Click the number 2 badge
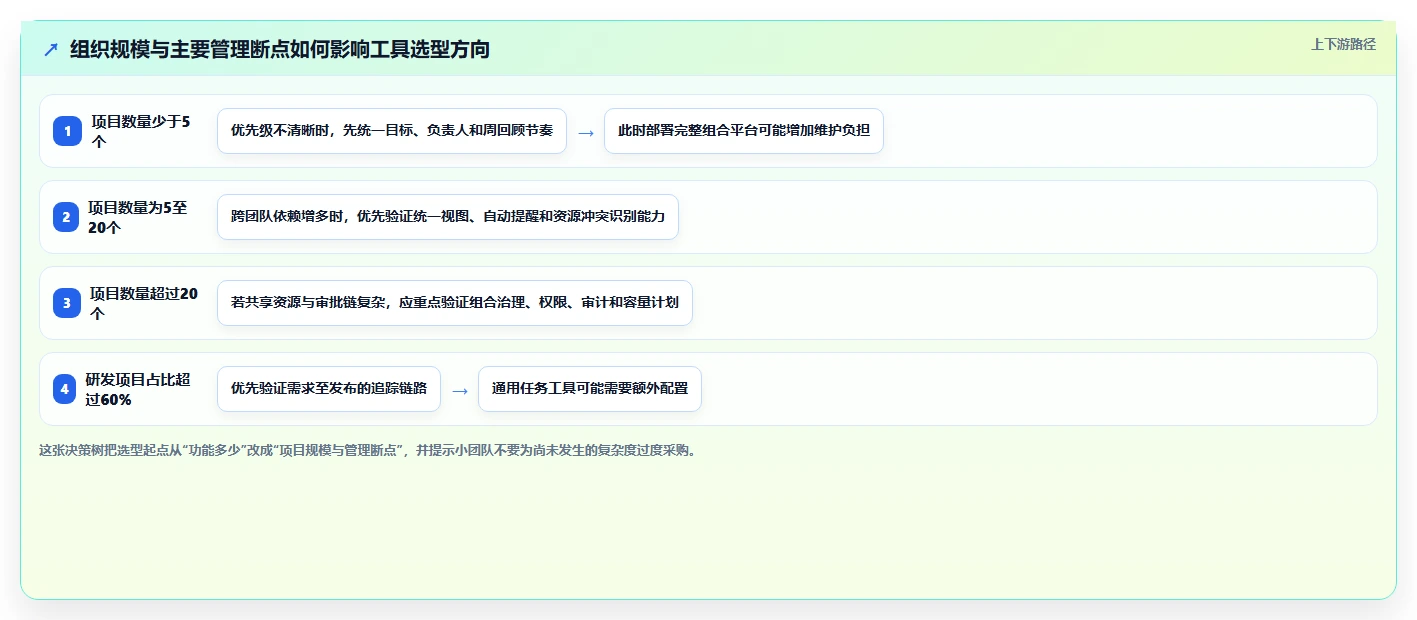The width and height of the screenshot is (1417, 620). coord(65,217)
